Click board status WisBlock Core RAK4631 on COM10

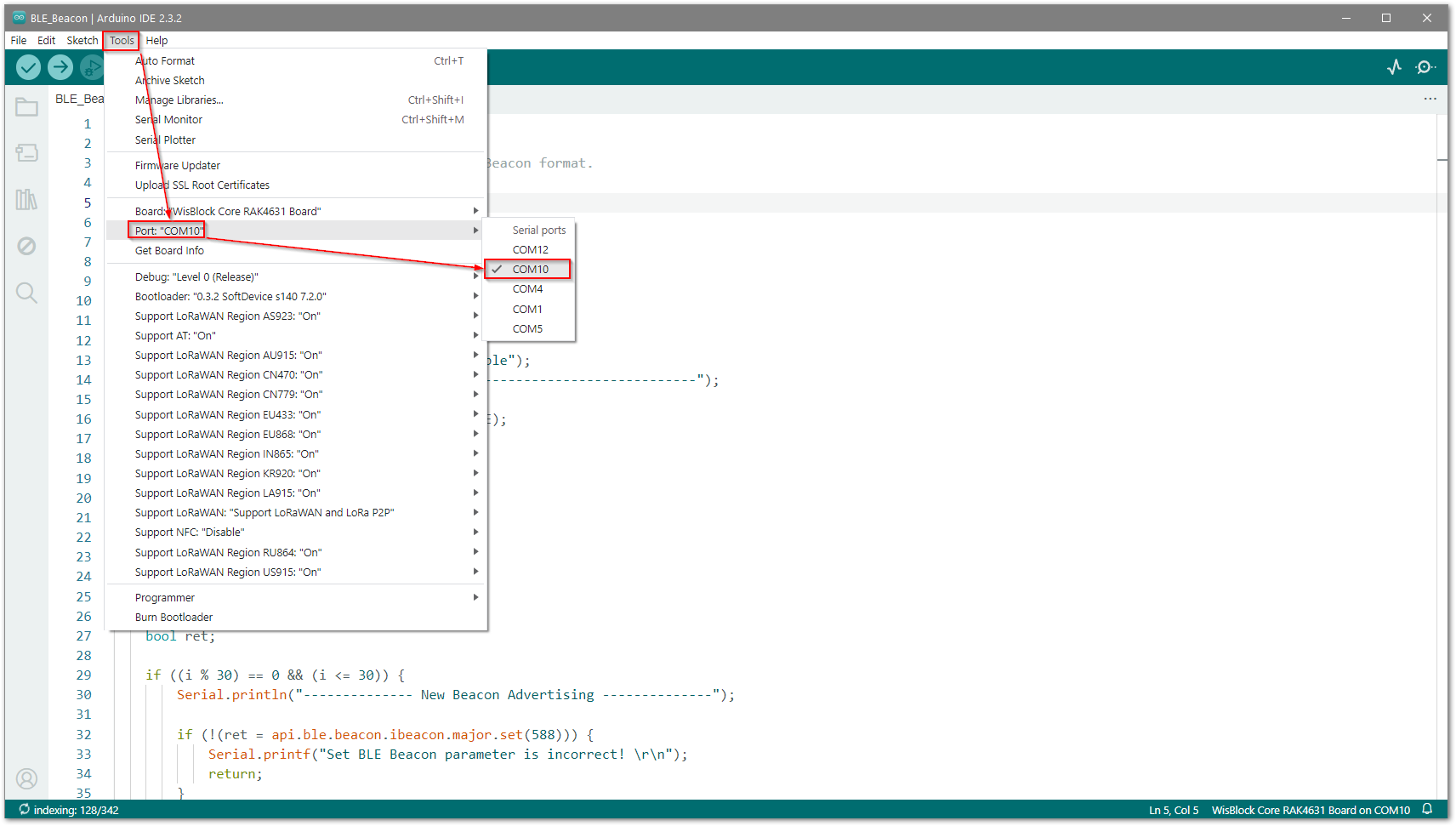coord(1311,810)
